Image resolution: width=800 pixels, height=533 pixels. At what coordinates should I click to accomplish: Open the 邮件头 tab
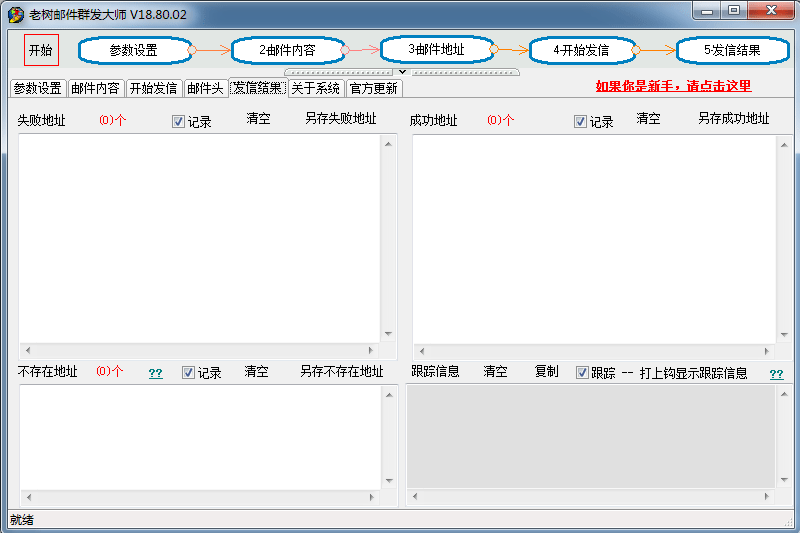pos(206,88)
